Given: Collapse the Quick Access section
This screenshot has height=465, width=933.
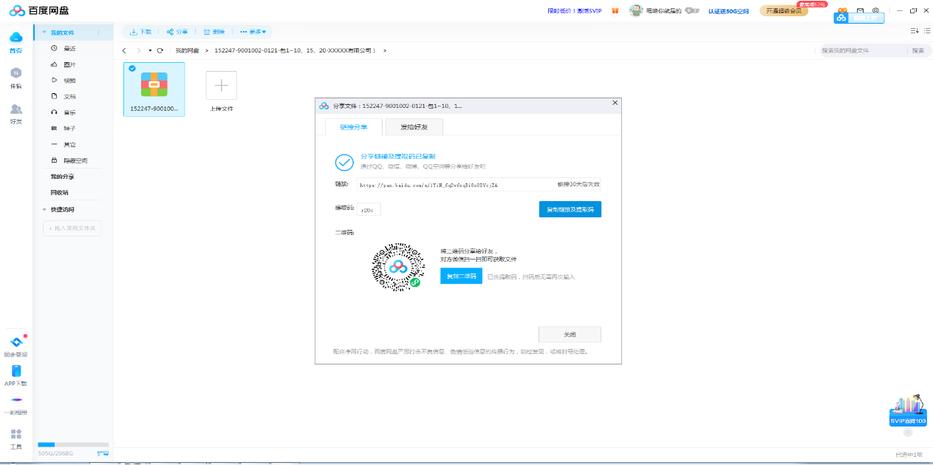Looking at the screenshot, I should point(45,210).
